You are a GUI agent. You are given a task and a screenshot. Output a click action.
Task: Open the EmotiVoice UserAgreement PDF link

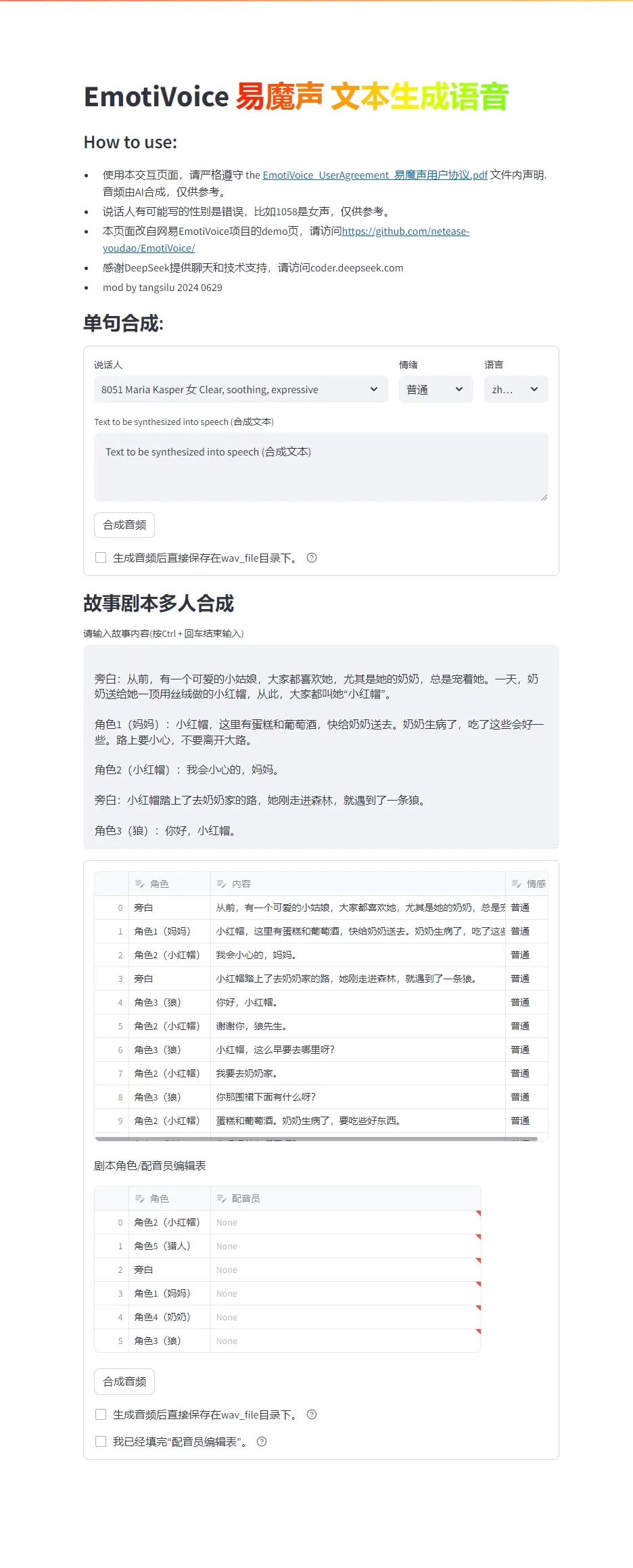click(x=375, y=175)
